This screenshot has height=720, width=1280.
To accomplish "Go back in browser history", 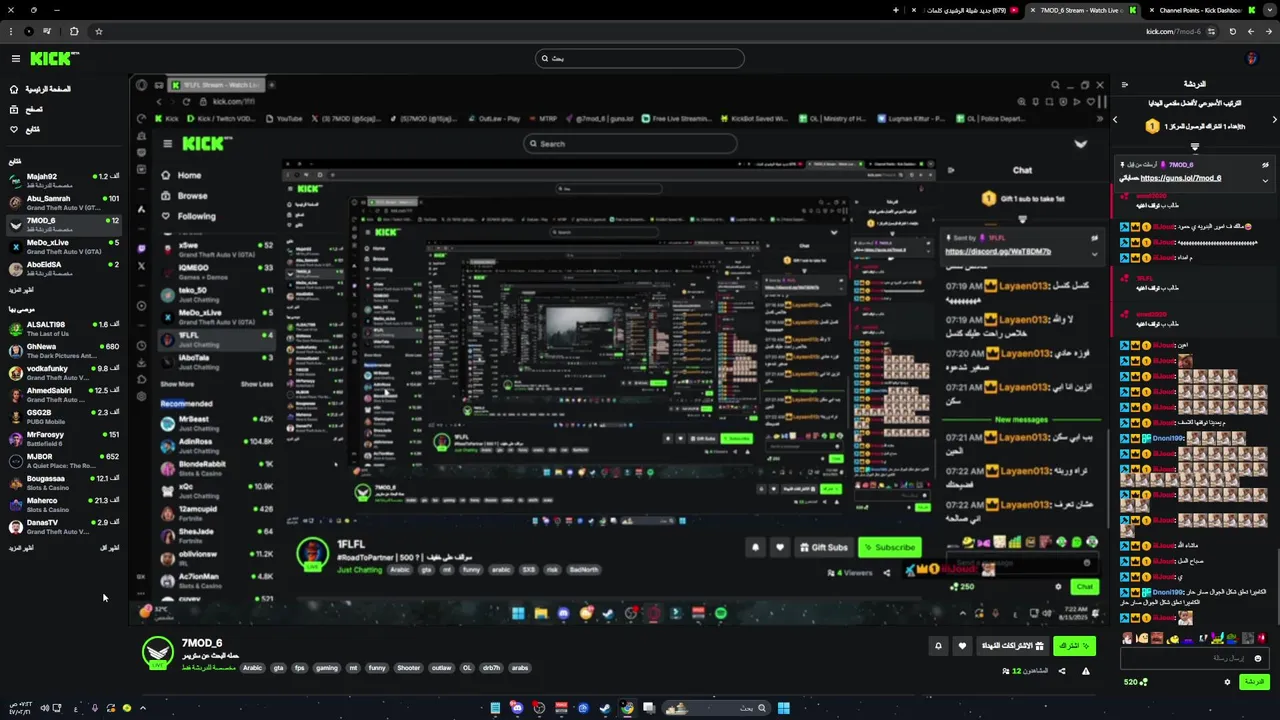I will pos(1268,31).
